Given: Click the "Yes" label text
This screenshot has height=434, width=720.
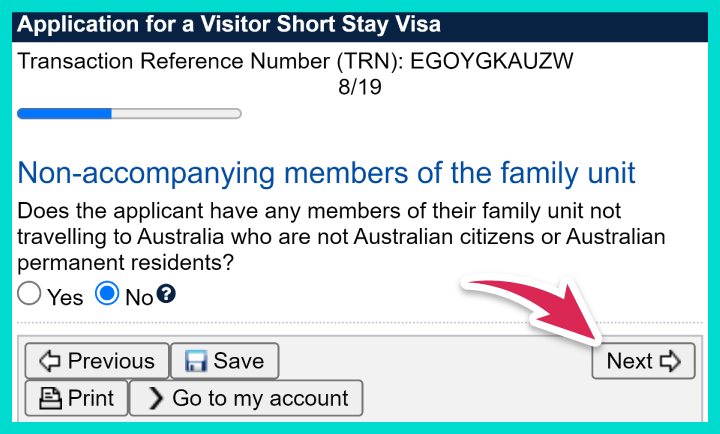Looking at the screenshot, I should (65, 297).
